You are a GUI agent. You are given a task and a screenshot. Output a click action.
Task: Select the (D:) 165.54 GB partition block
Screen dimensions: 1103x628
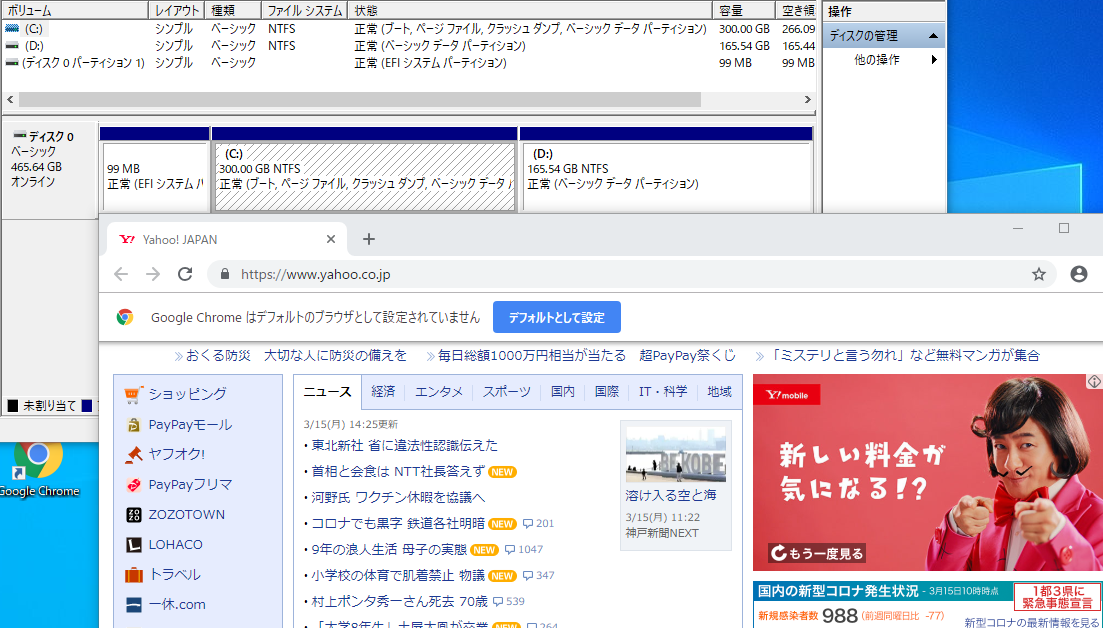(667, 177)
